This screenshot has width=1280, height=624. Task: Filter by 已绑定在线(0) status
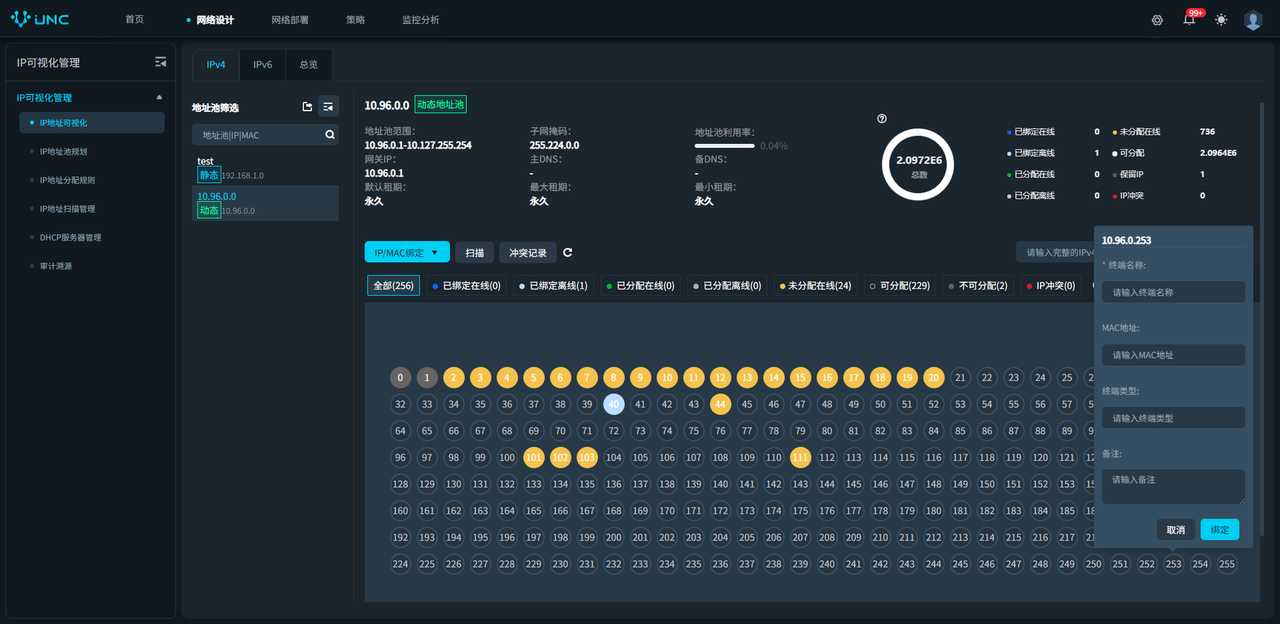466,286
